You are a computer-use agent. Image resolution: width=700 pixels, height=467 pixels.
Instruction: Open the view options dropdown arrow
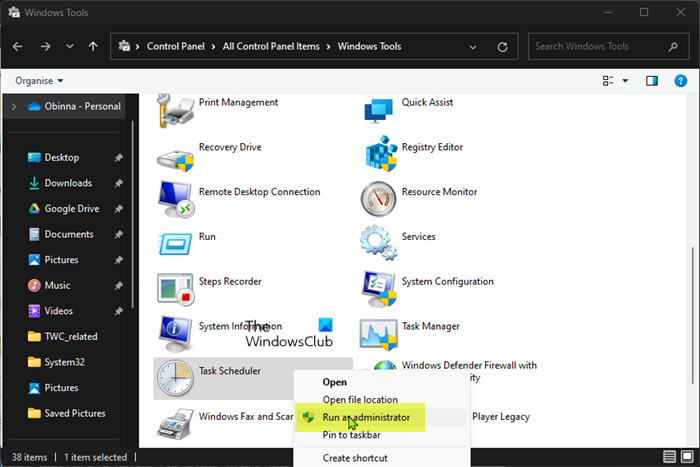click(x=625, y=81)
